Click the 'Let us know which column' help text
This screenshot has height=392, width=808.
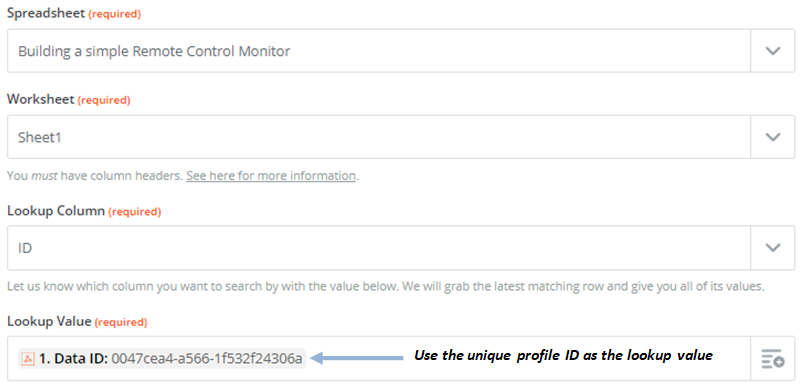tap(385, 286)
